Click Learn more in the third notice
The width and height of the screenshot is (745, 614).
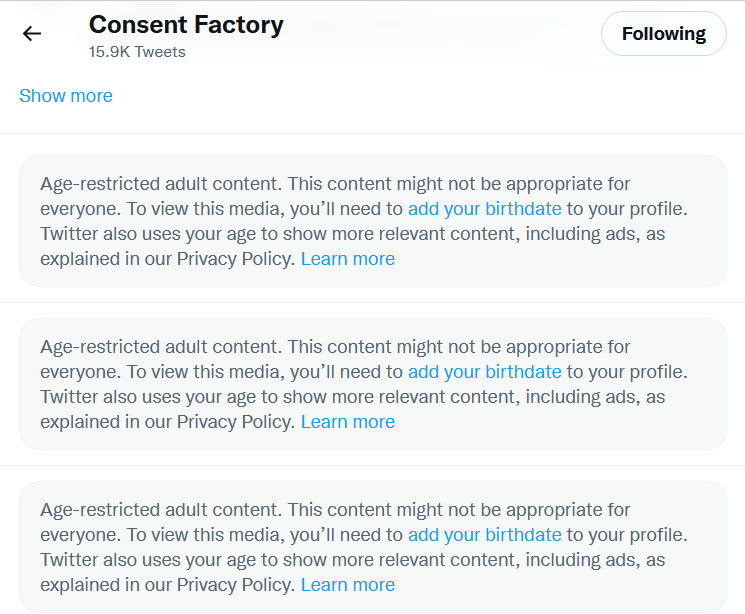(348, 585)
